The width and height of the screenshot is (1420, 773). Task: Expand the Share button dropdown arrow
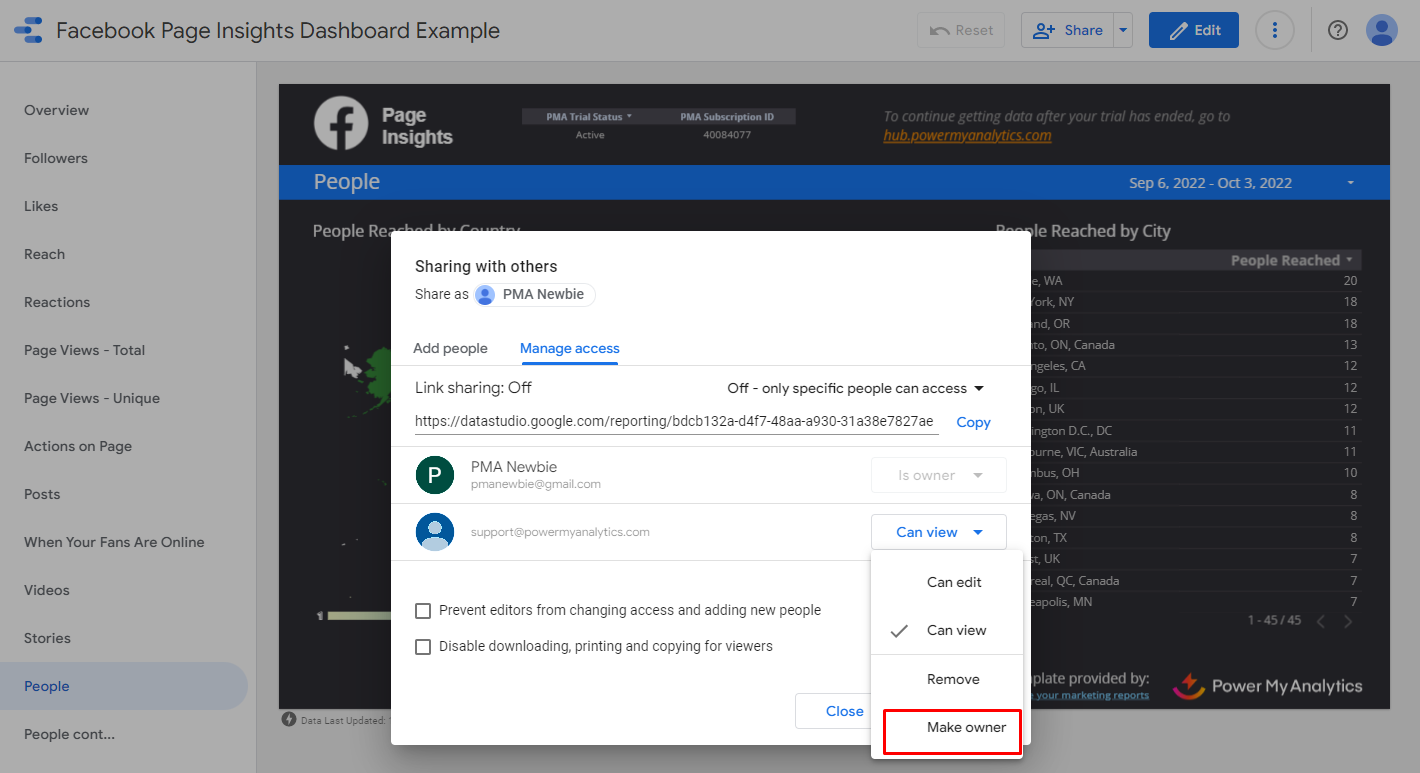click(x=1124, y=30)
